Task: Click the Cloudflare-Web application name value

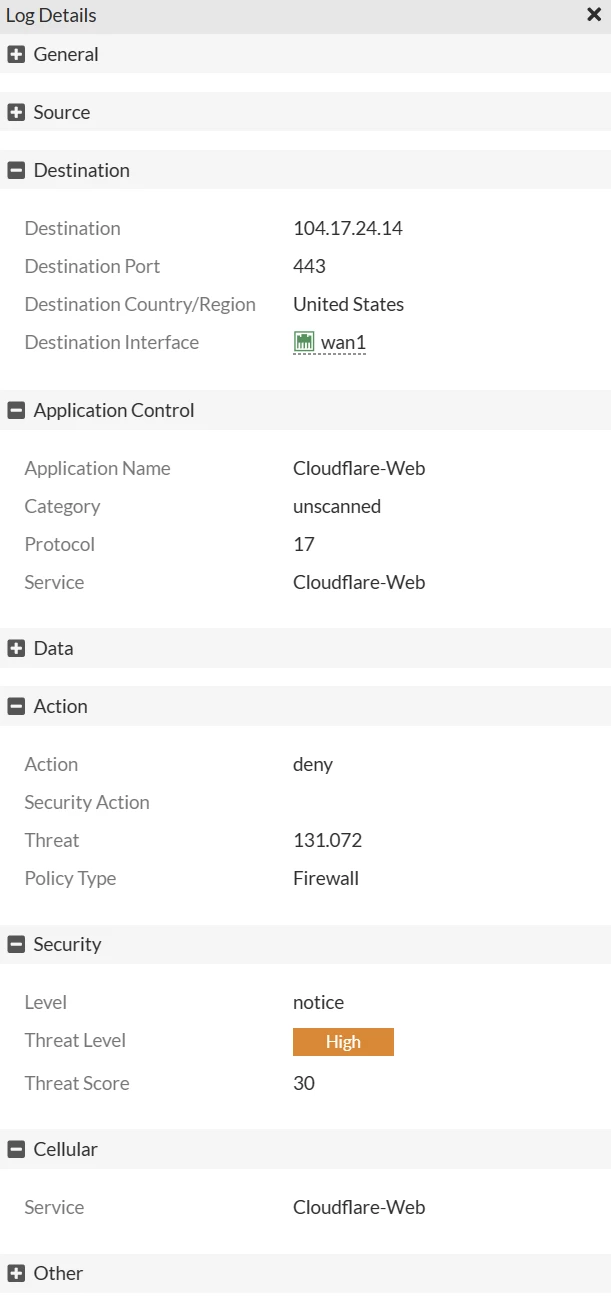Action: (x=359, y=468)
